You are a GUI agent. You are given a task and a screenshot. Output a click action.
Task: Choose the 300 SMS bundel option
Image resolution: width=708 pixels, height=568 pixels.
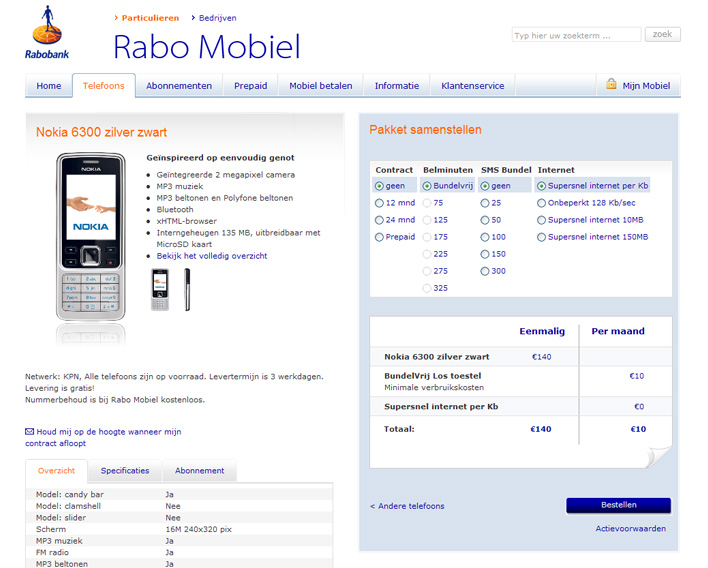485,271
